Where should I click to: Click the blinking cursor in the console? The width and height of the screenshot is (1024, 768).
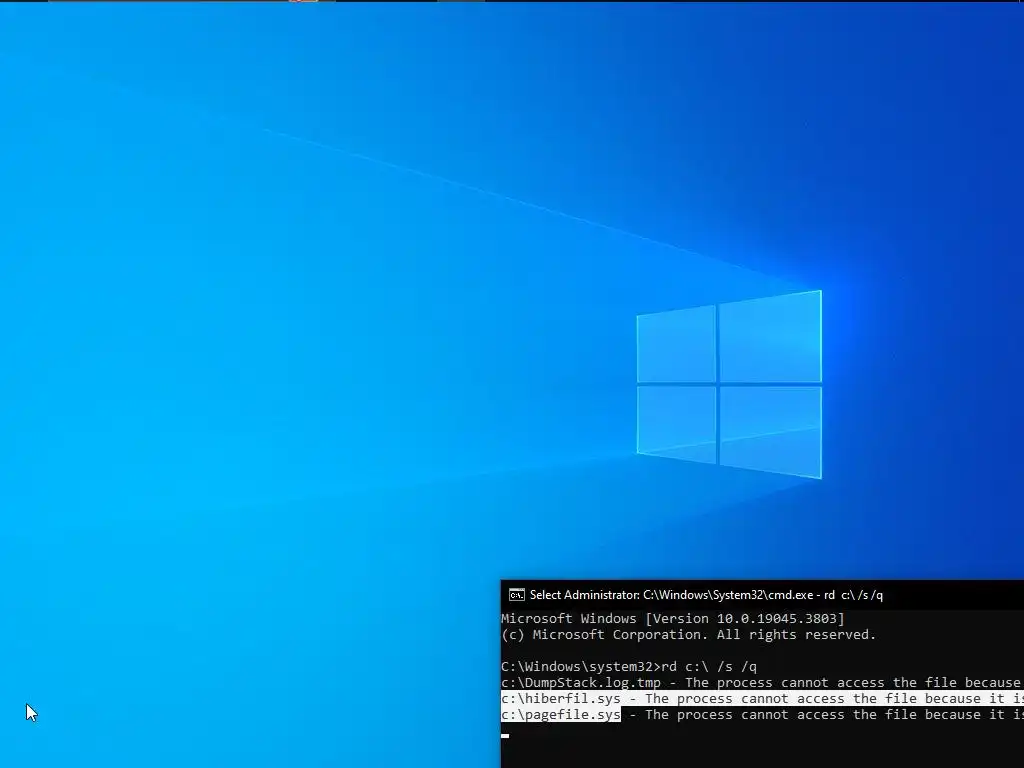(505, 736)
